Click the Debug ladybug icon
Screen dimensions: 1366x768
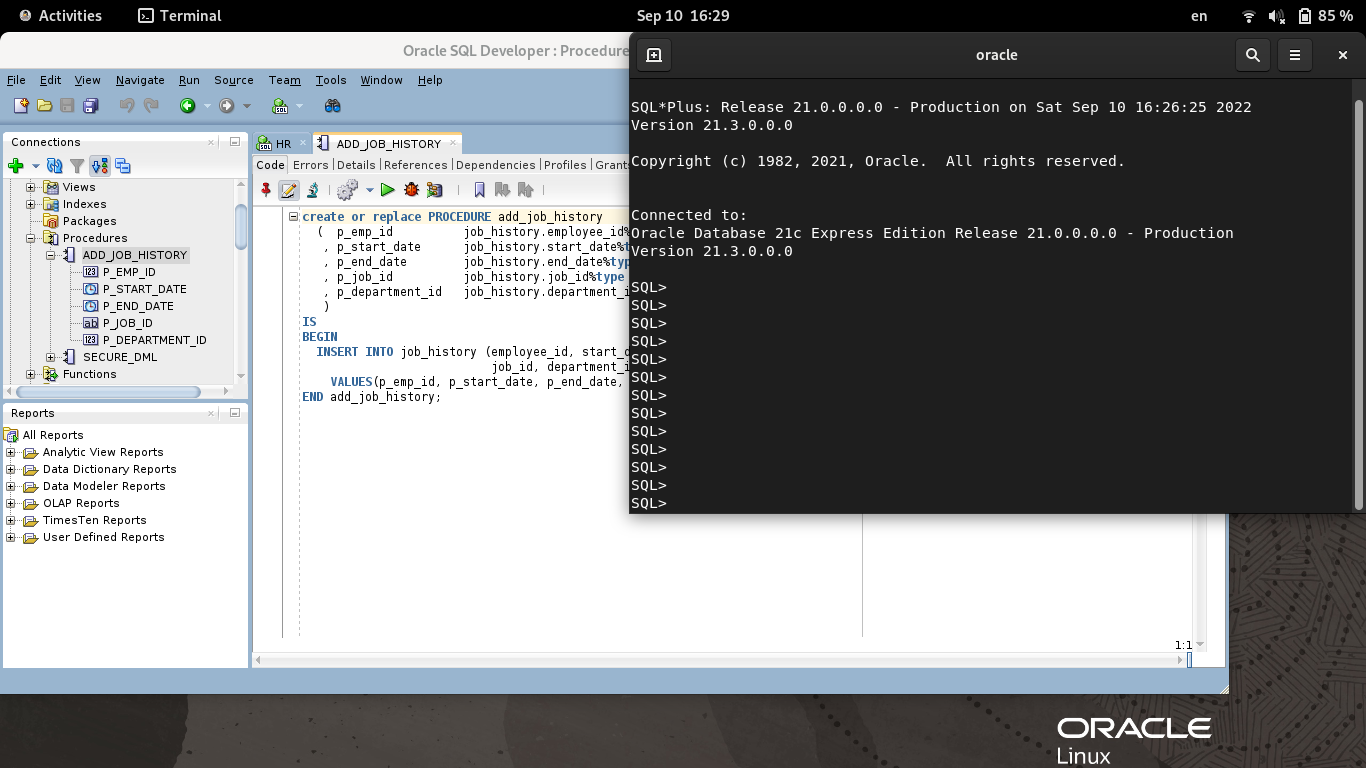click(411, 190)
